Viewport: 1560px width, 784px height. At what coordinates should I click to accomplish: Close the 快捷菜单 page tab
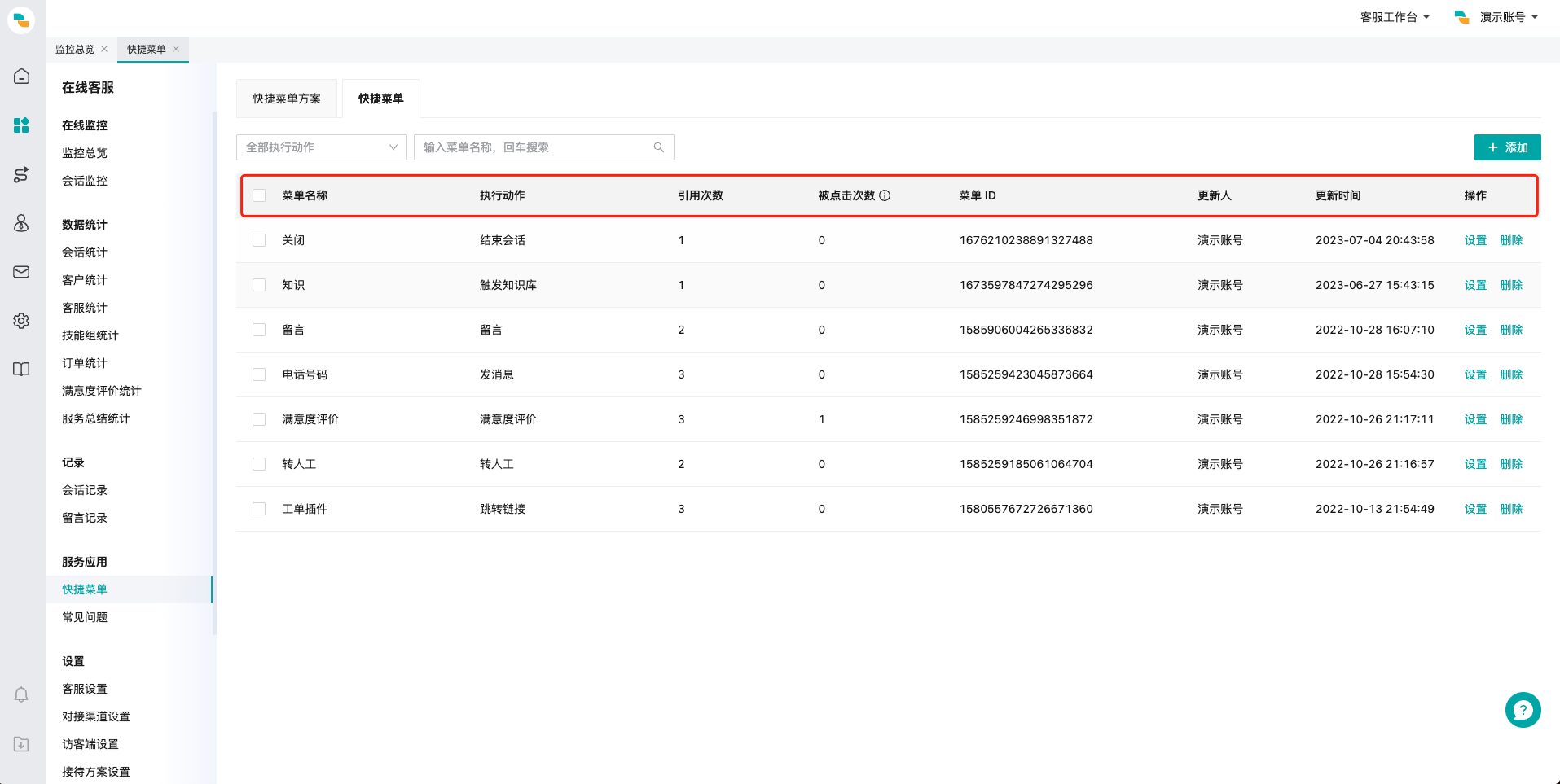[x=176, y=49]
